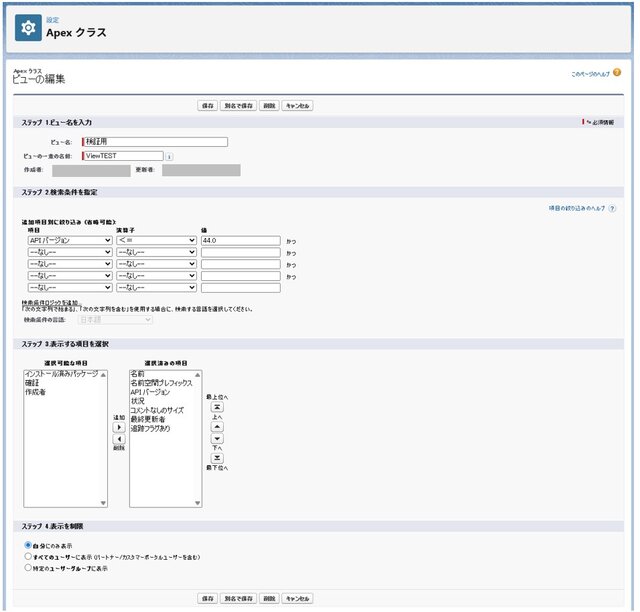Open the filter language dropdown

click(115, 320)
